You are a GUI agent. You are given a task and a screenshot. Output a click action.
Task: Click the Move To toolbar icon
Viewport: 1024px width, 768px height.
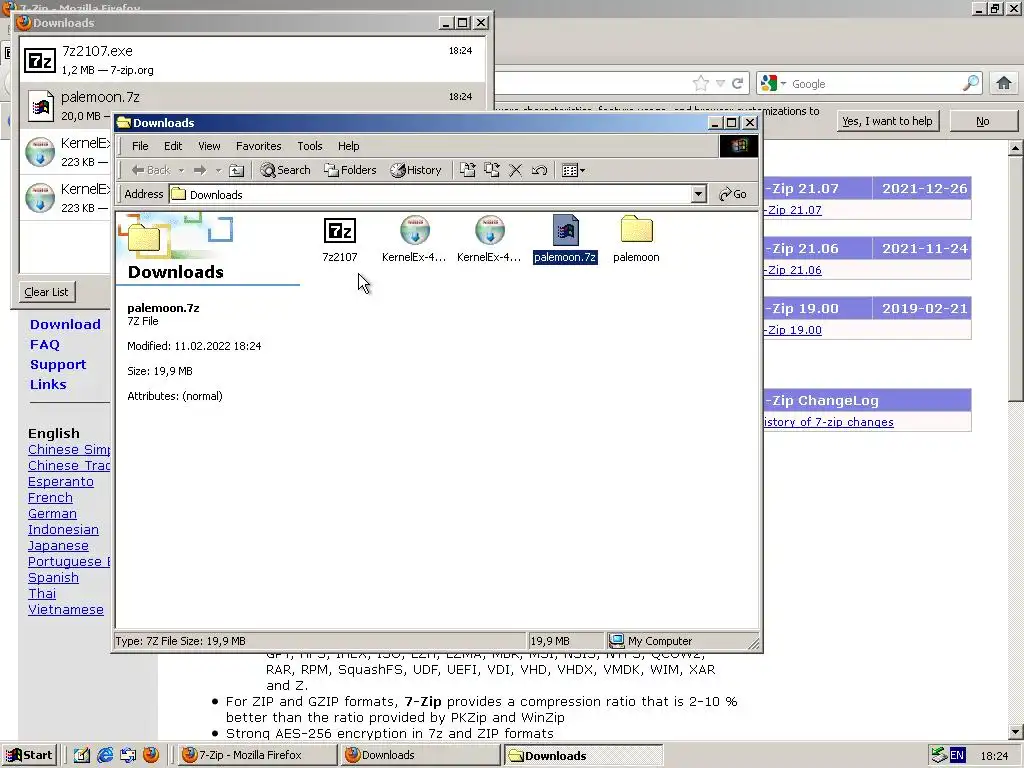click(468, 170)
